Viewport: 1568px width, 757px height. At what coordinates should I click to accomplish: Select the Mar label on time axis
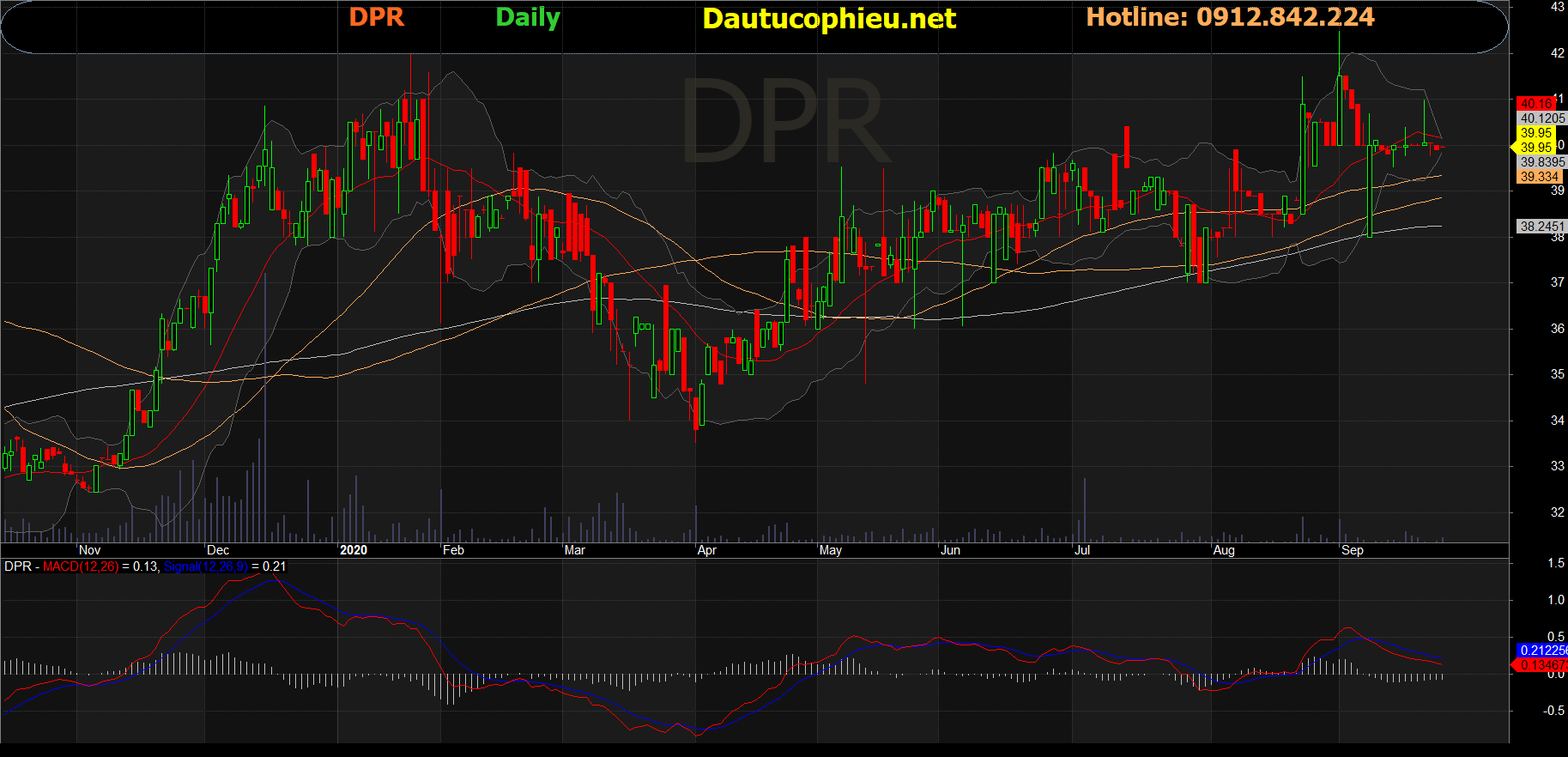coord(575,550)
